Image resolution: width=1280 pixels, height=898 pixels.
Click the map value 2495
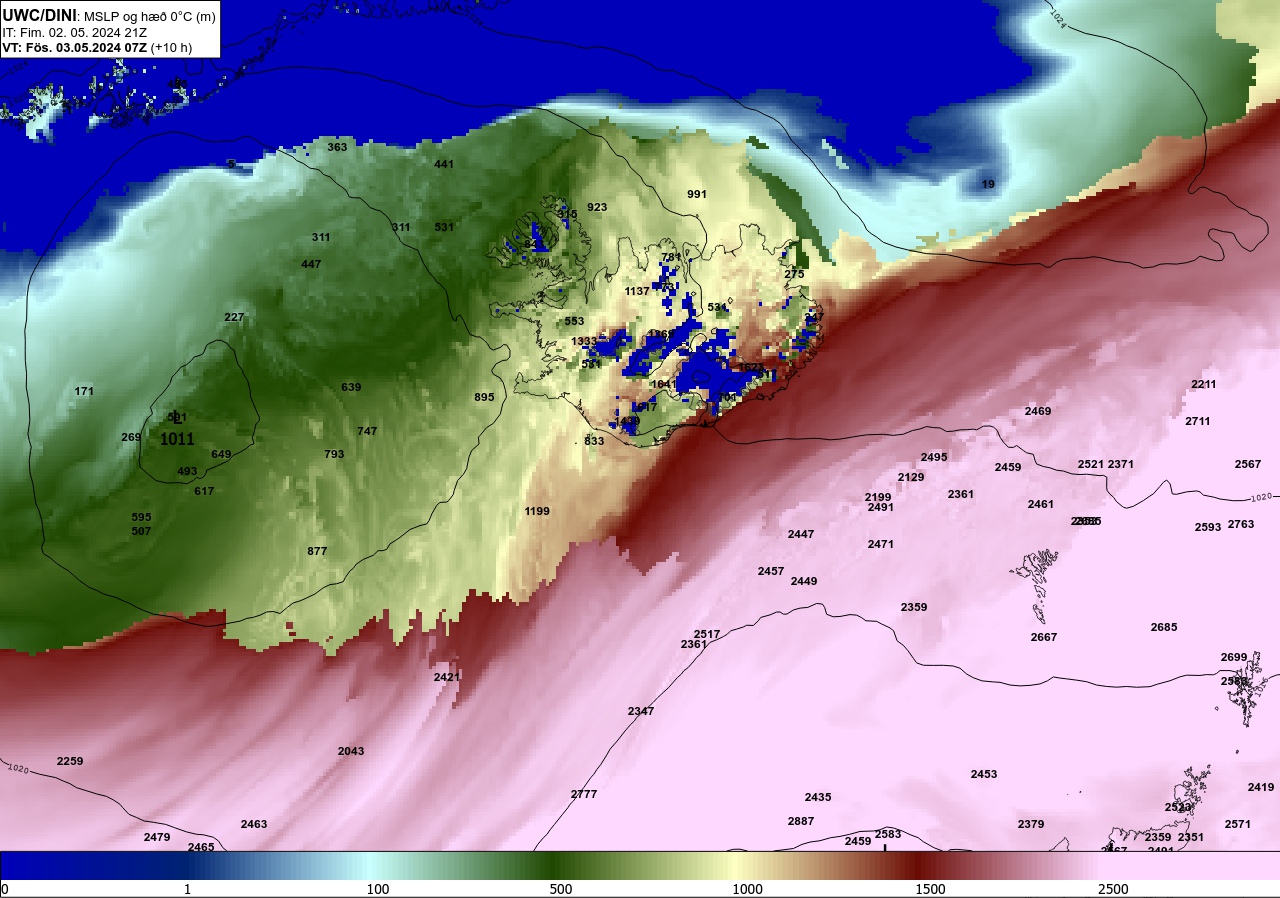pyautogui.click(x=934, y=457)
